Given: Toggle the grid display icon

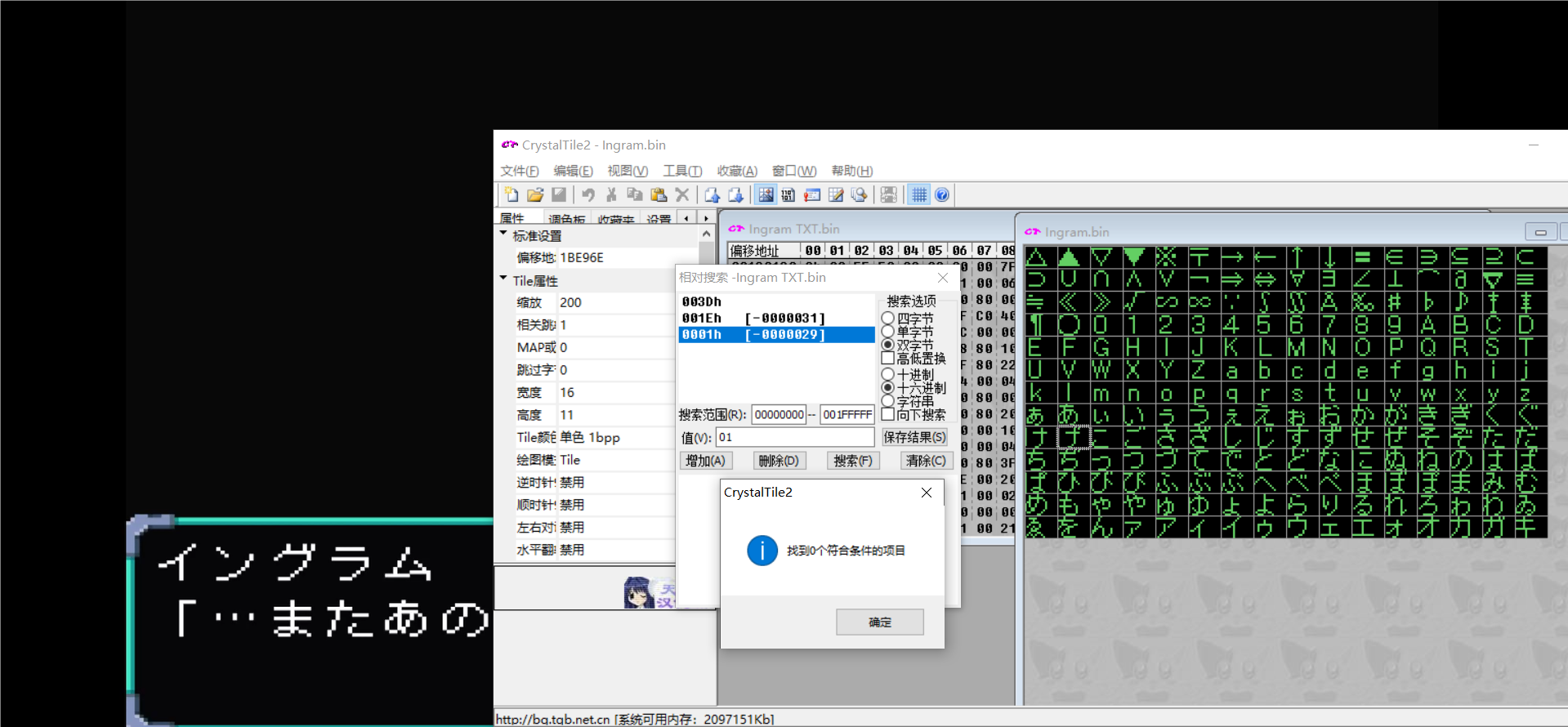Looking at the screenshot, I should (x=919, y=194).
